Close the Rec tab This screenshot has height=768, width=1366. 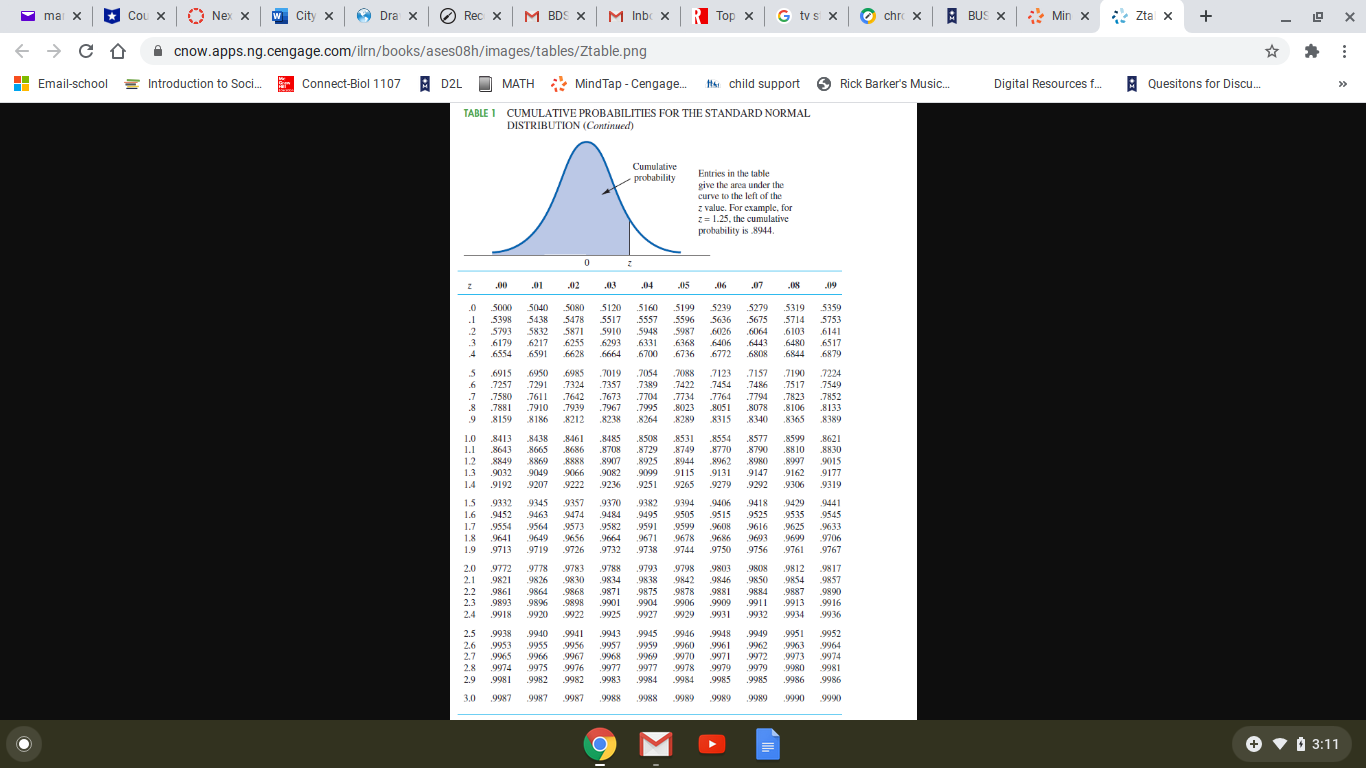[497, 17]
